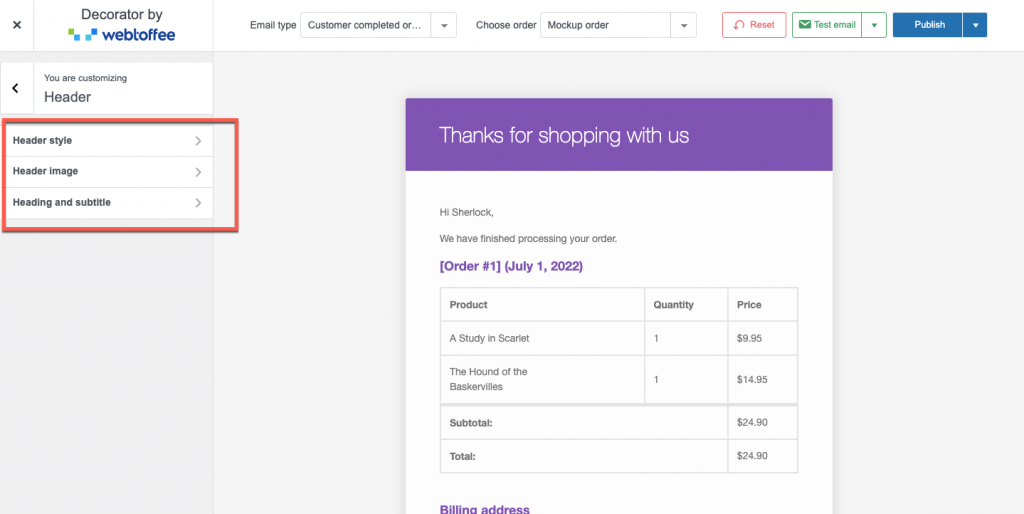
Task: Click the chevron beside Header image
Action: click(x=198, y=172)
